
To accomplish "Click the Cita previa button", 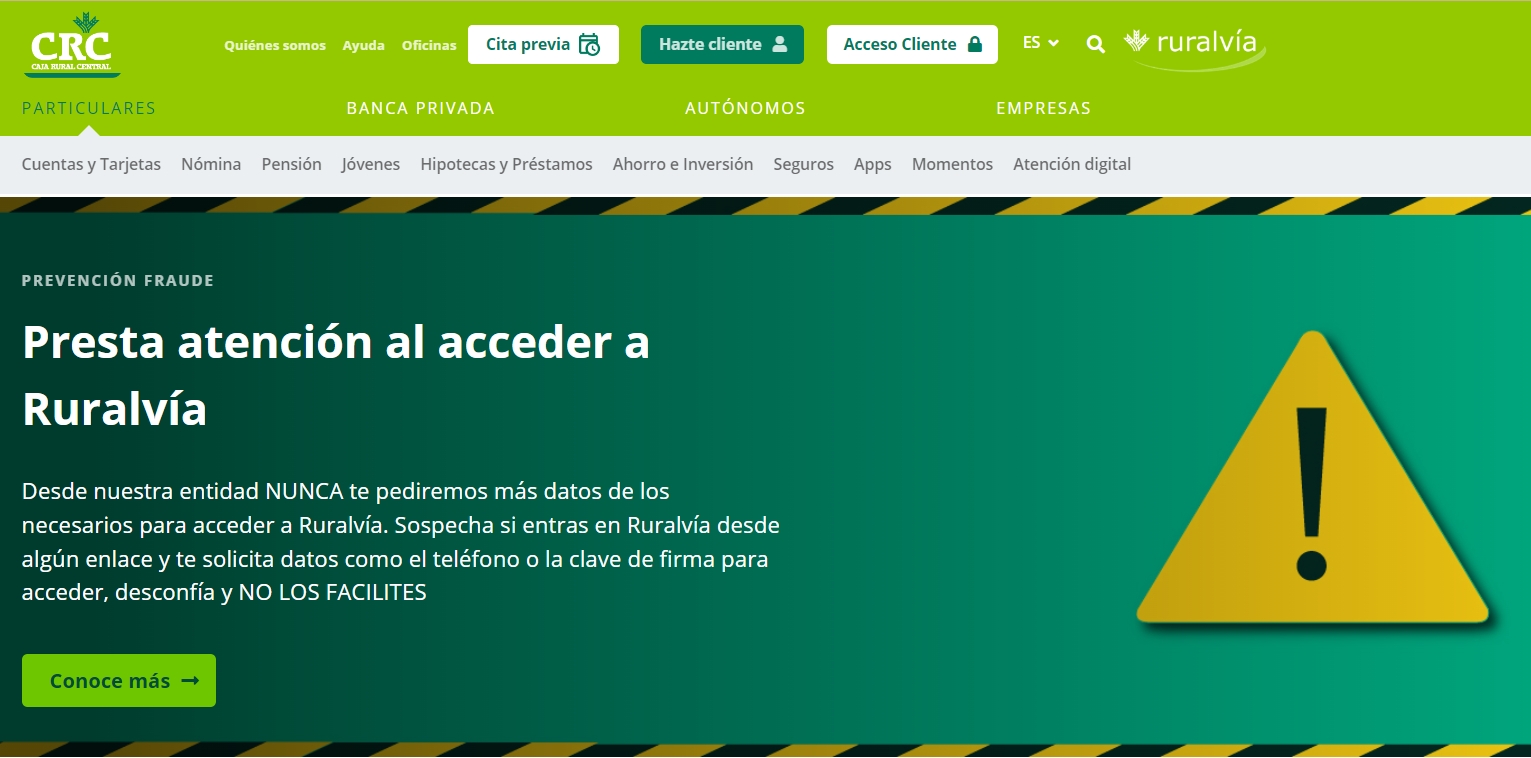I will [543, 44].
